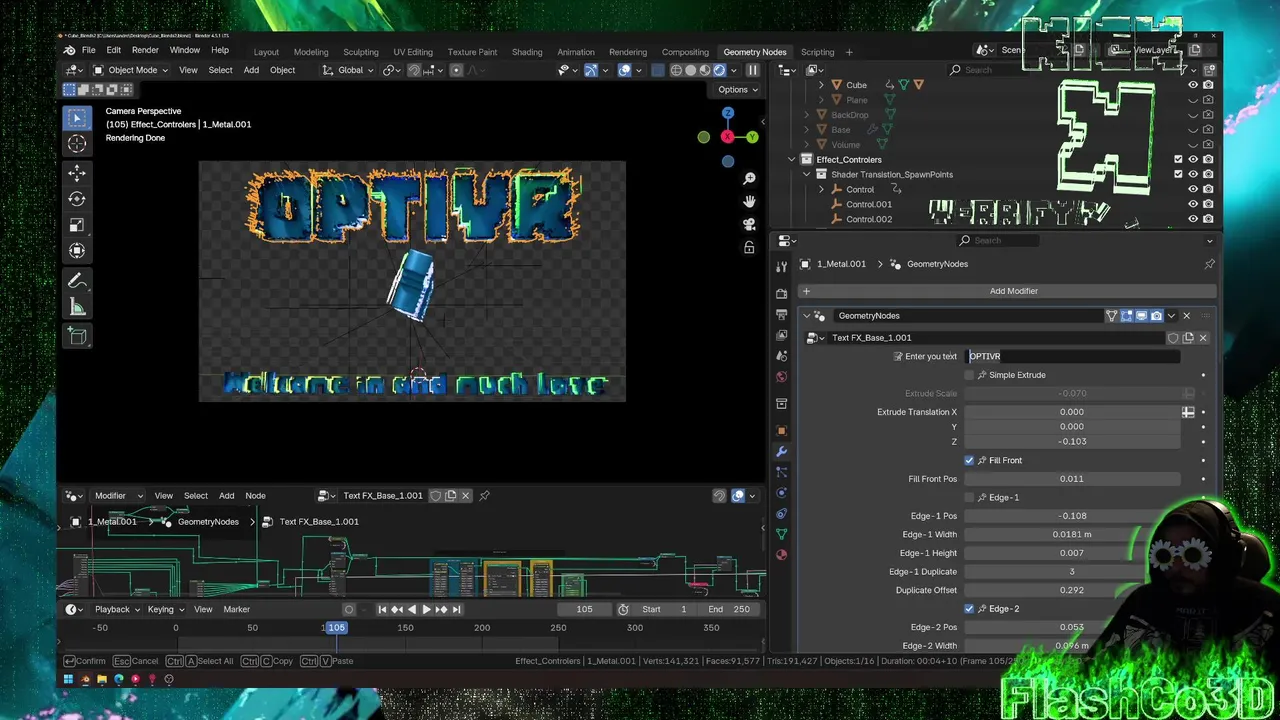Click the Add Modifier button
The height and width of the screenshot is (720, 1280).
click(x=1008, y=291)
